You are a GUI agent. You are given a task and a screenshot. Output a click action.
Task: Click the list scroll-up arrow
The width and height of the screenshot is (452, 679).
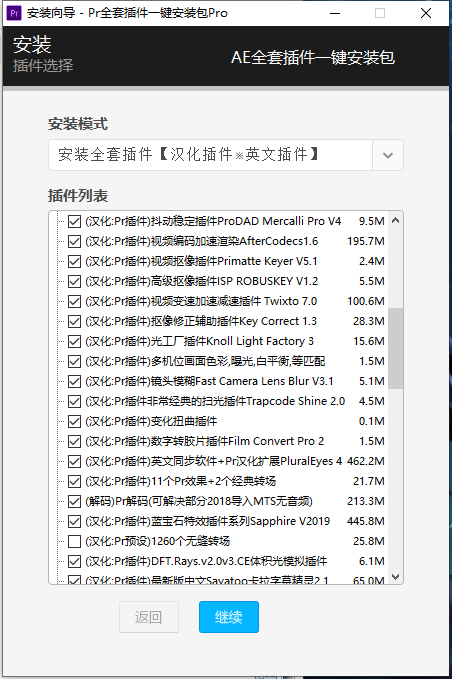tap(395, 220)
